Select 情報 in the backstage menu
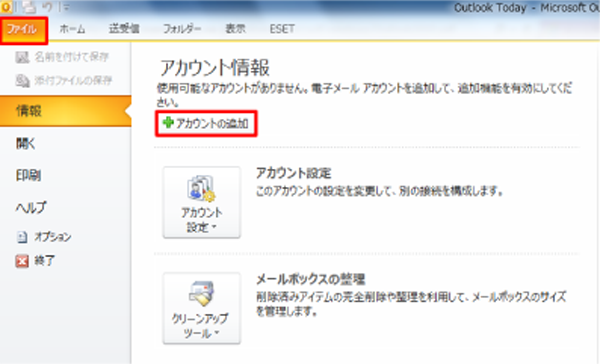Viewport: 600px width, 364px height. 65,111
